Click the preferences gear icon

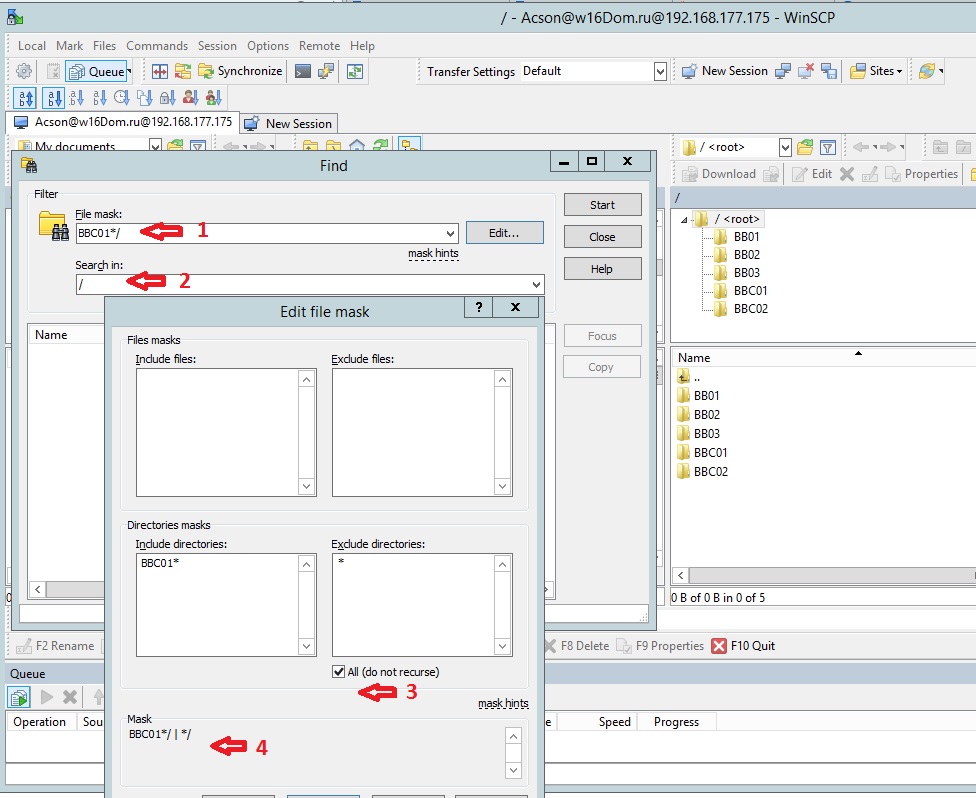click(x=24, y=71)
